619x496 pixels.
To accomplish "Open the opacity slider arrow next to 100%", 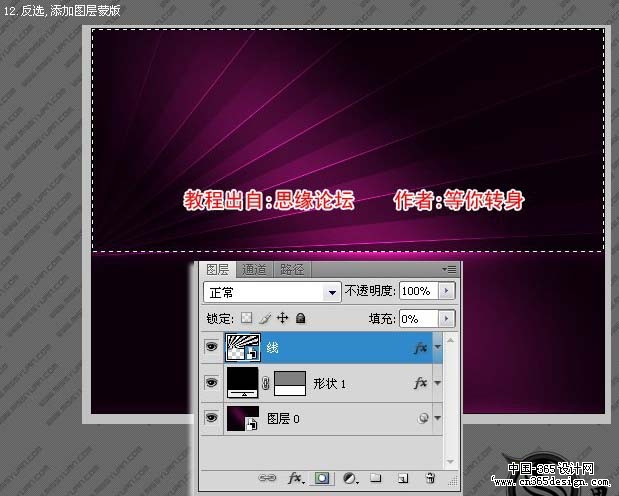I will coord(446,291).
